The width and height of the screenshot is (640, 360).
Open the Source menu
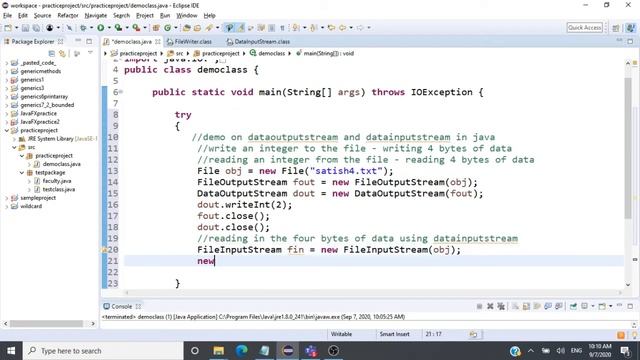[42, 16]
